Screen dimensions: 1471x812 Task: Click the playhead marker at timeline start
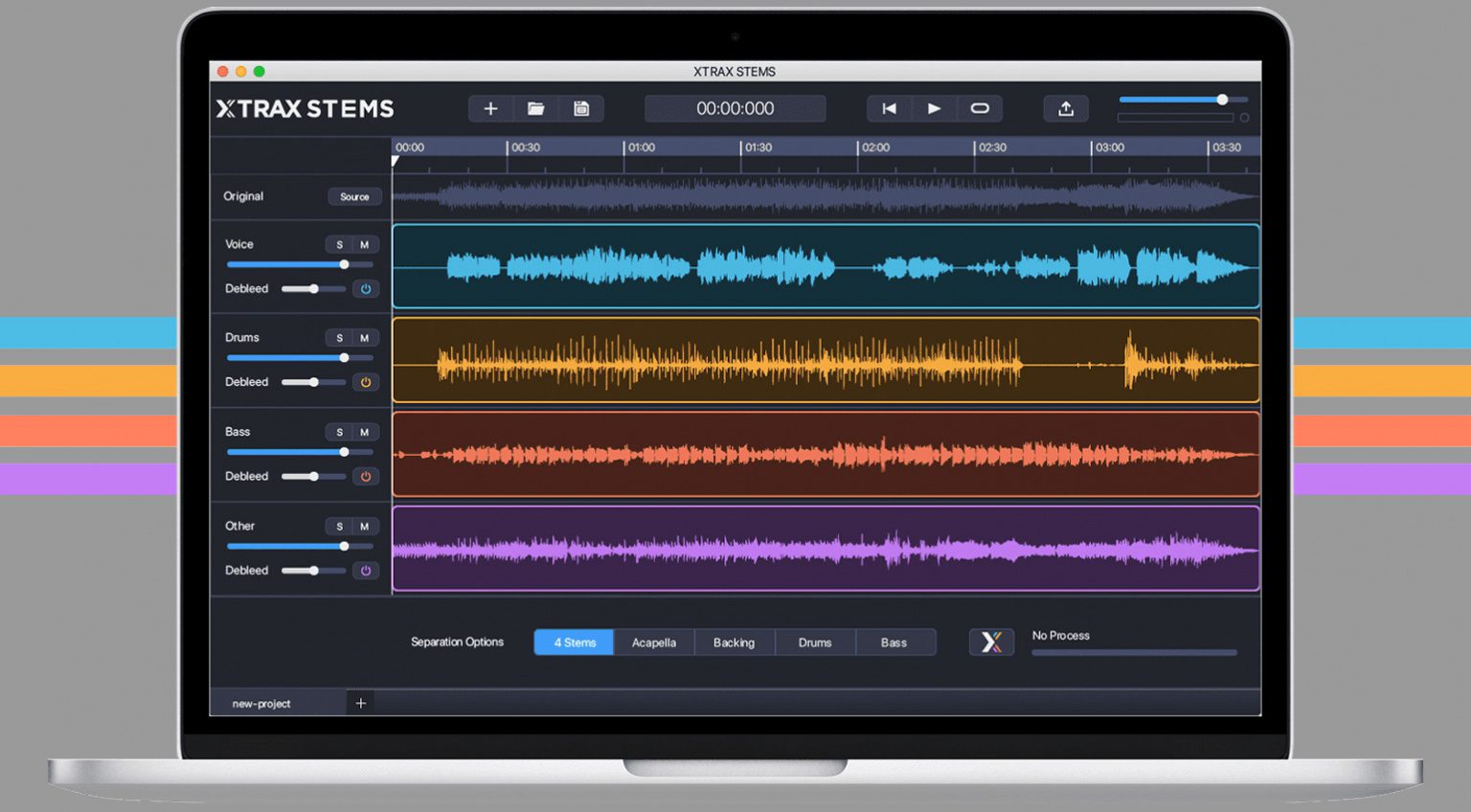(396, 161)
